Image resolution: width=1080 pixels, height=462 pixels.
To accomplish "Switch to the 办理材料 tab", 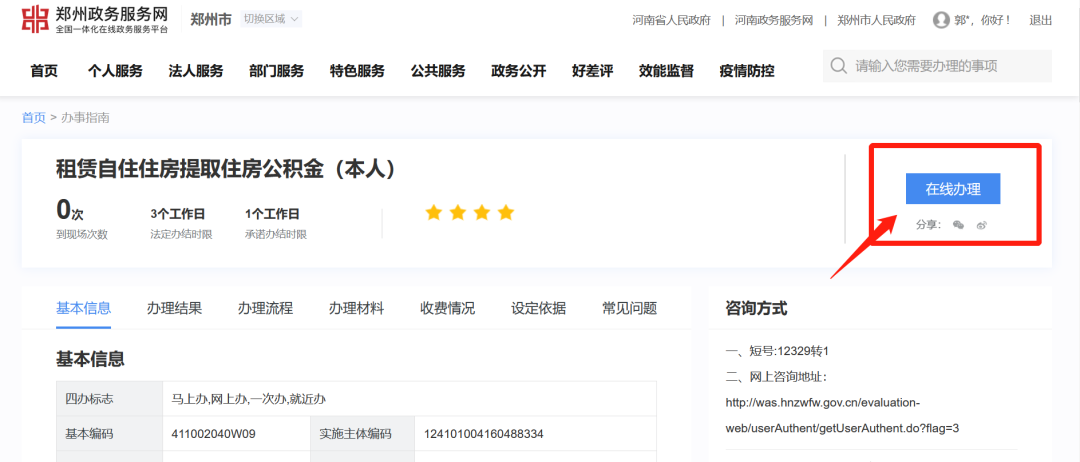I will click(356, 308).
